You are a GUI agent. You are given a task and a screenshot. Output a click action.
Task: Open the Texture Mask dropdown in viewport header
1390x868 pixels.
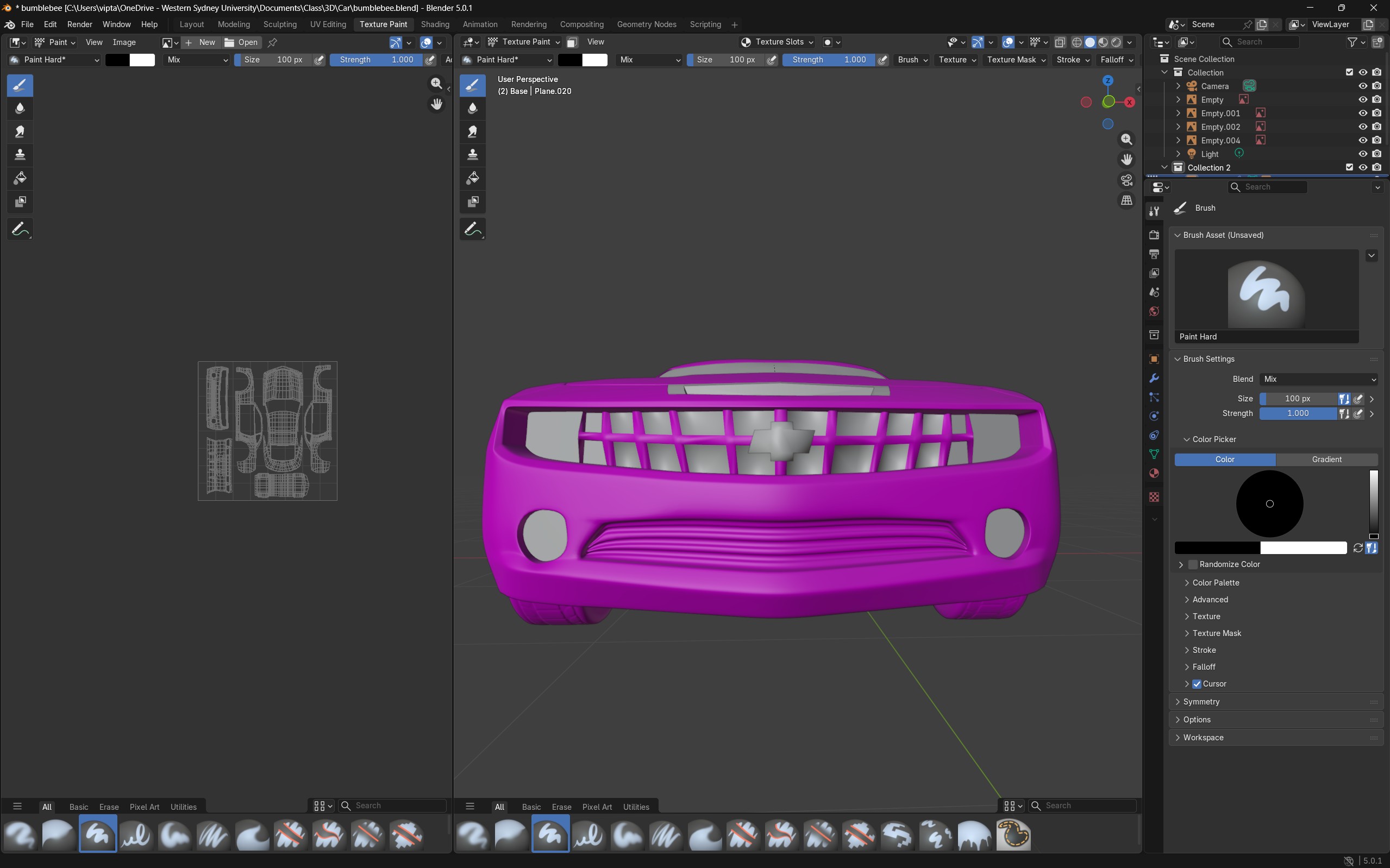point(1016,60)
